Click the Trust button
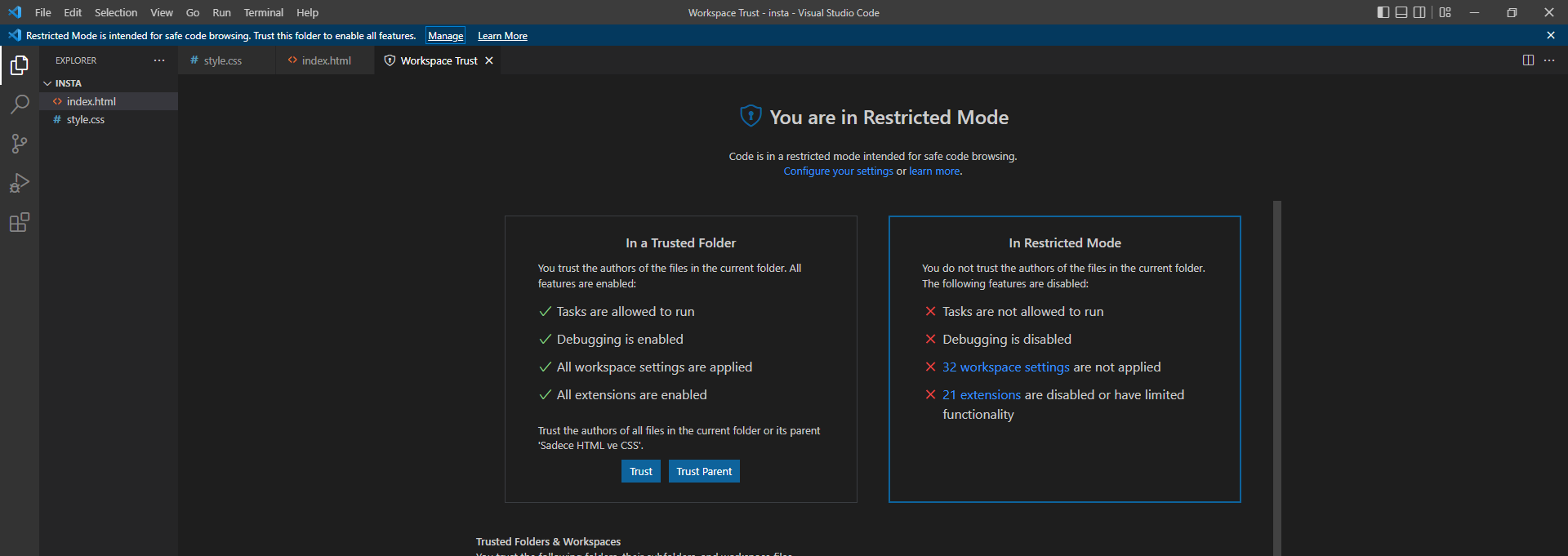Viewport: 1568px width, 556px height. click(641, 471)
